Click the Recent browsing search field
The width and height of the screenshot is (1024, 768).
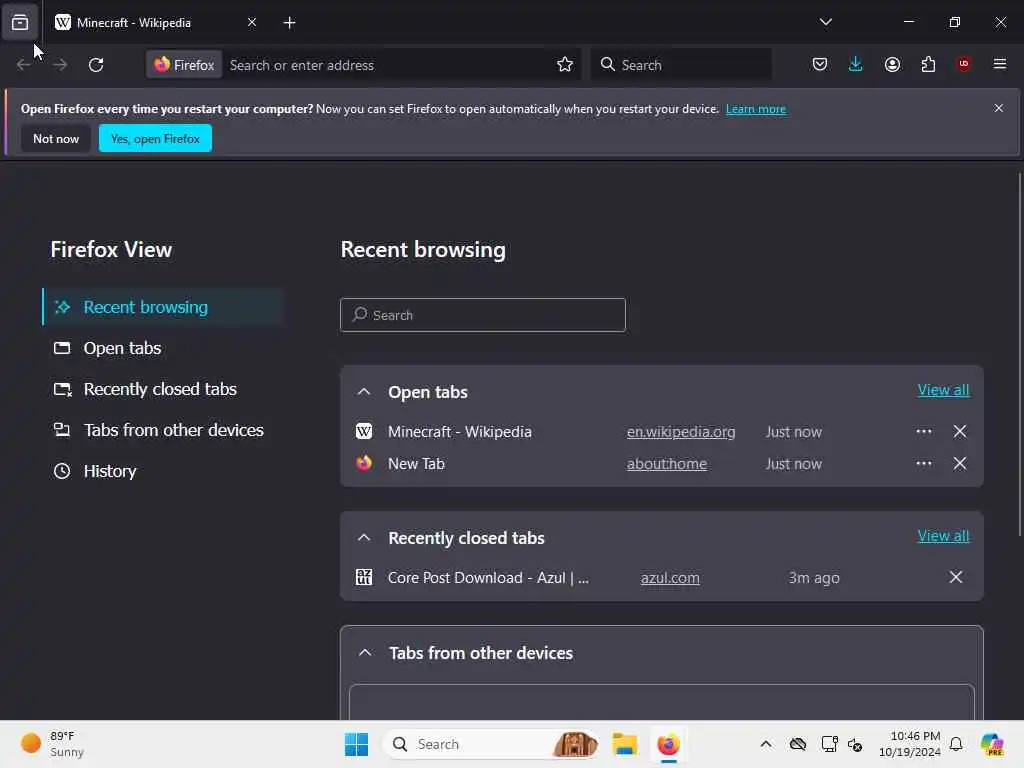point(483,315)
